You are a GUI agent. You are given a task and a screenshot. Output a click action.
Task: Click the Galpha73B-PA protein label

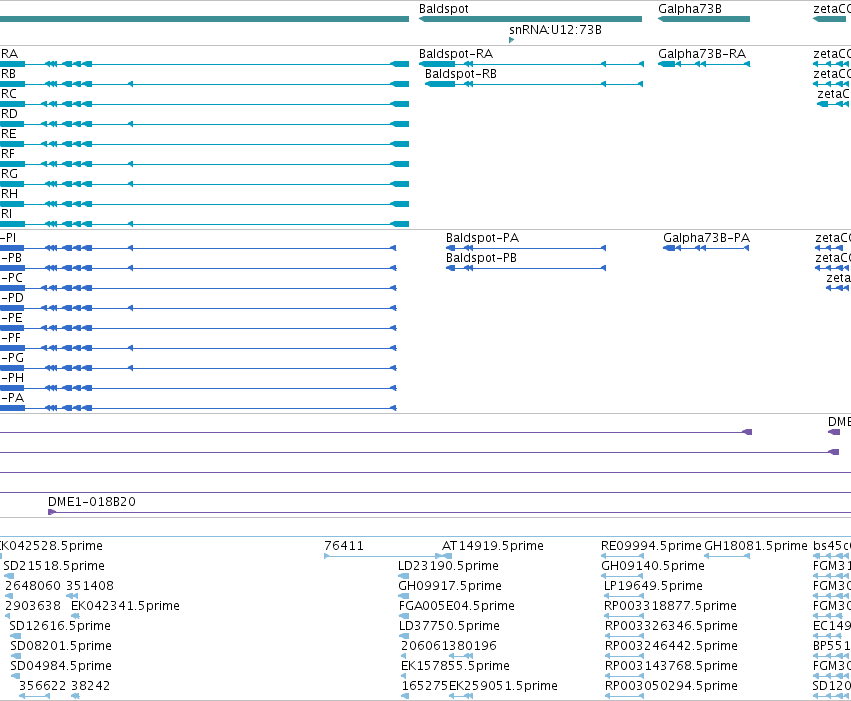click(x=707, y=238)
